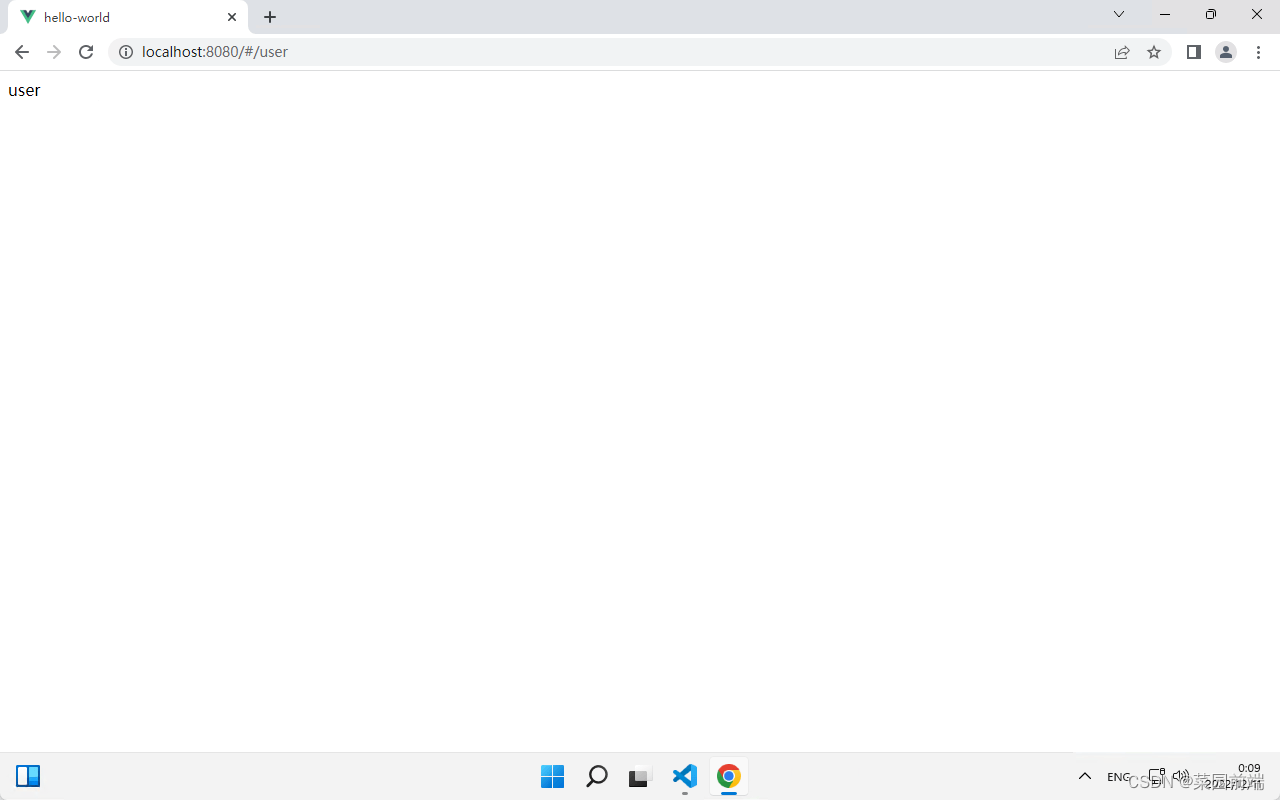Image resolution: width=1280 pixels, height=800 pixels.
Task: Open the browser side panel
Action: coord(1194,52)
